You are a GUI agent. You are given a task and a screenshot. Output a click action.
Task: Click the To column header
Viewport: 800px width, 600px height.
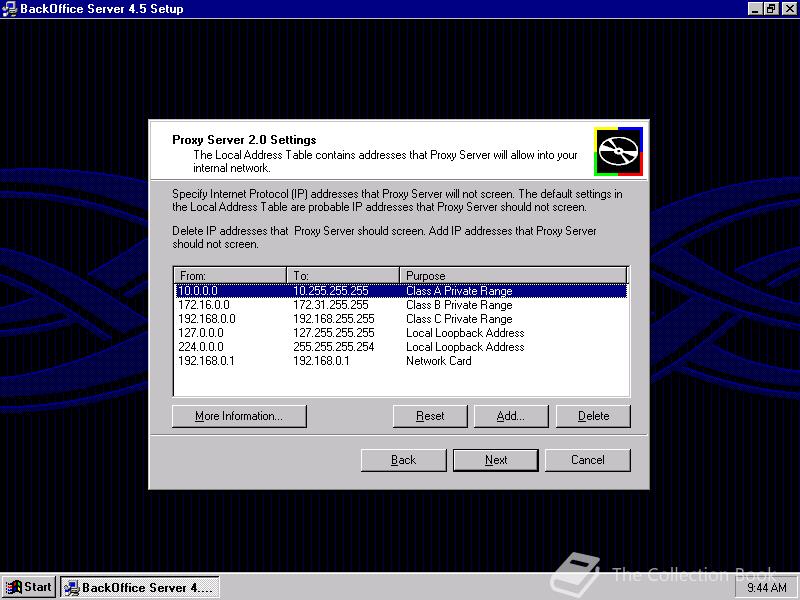click(x=343, y=276)
